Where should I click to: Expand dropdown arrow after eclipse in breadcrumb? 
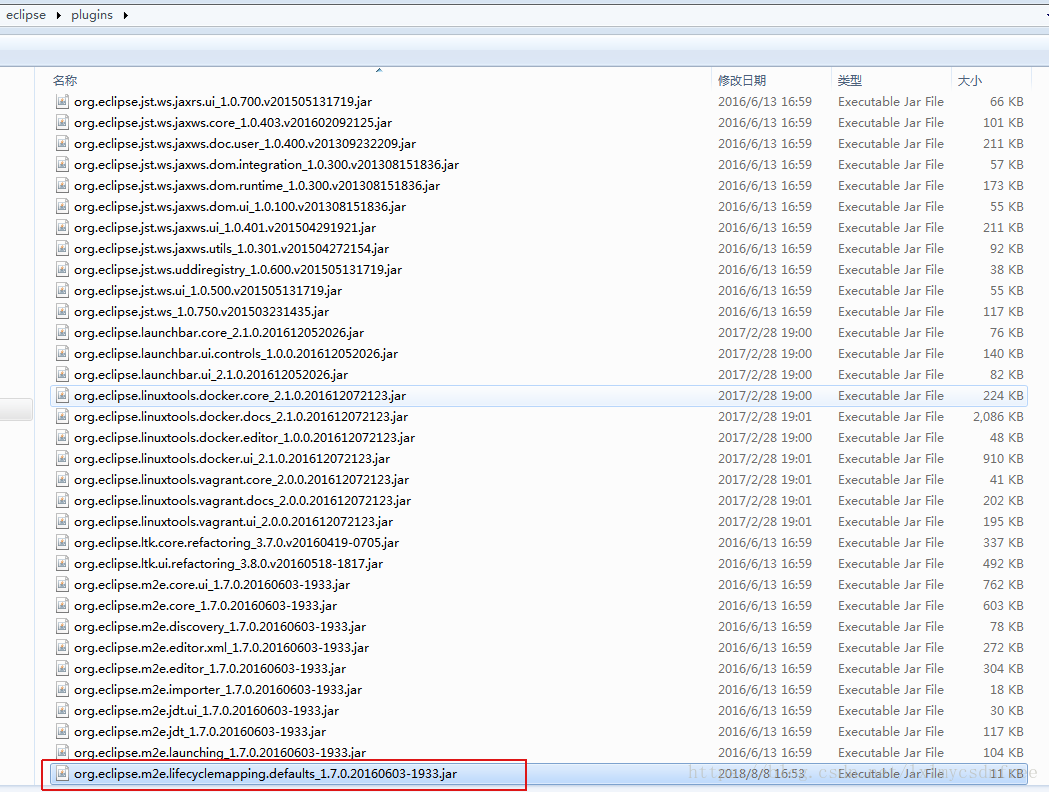(x=58, y=15)
